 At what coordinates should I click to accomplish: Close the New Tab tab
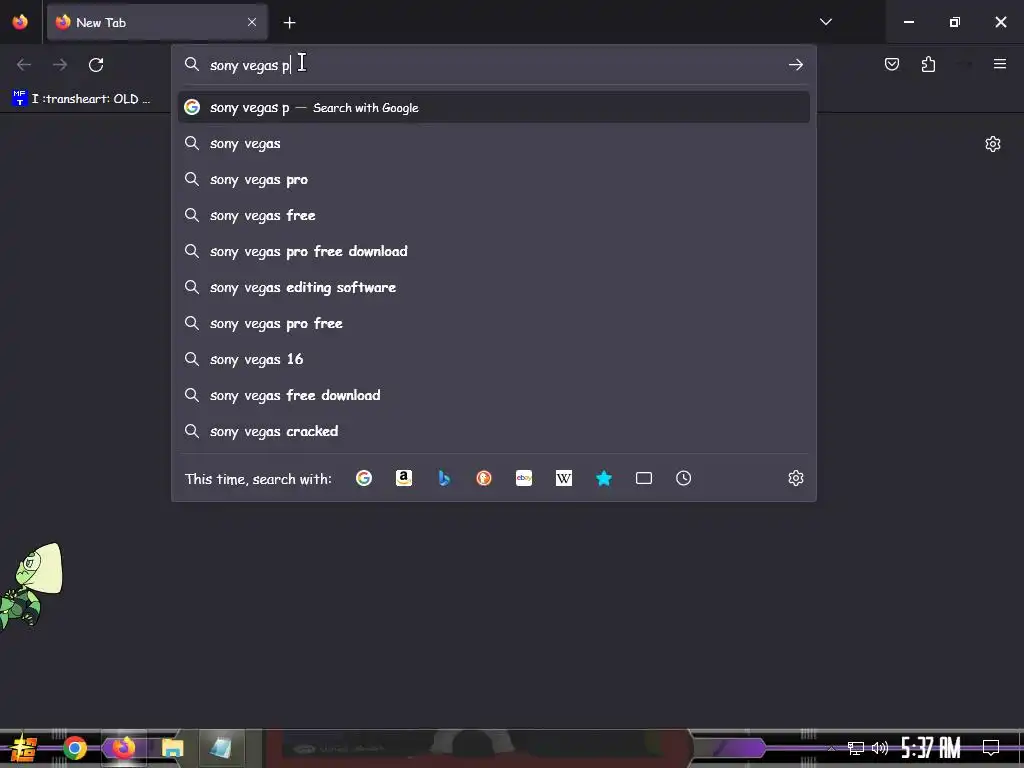(x=252, y=22)
